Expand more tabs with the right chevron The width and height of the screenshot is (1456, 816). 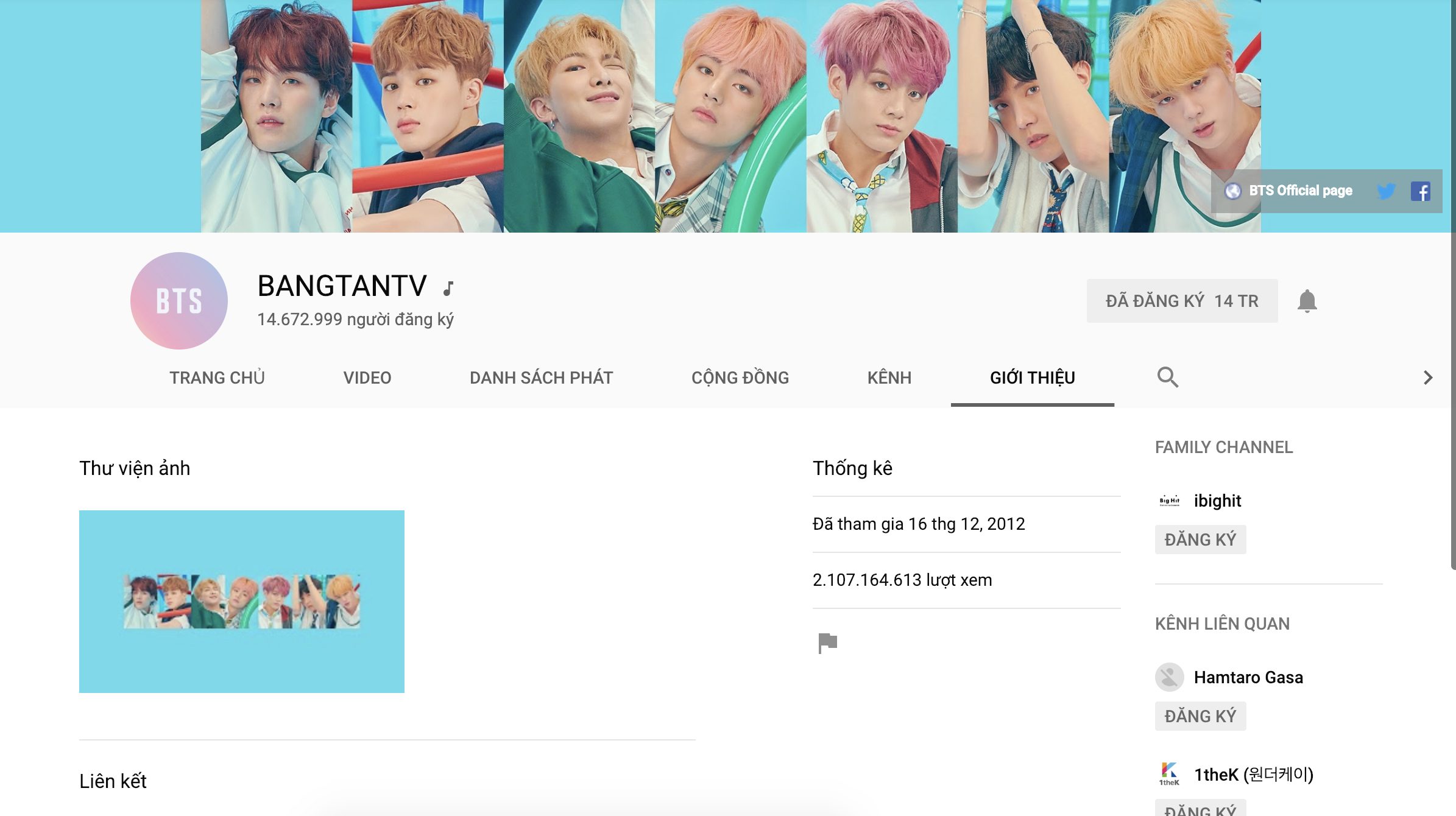click(1428, 378)
